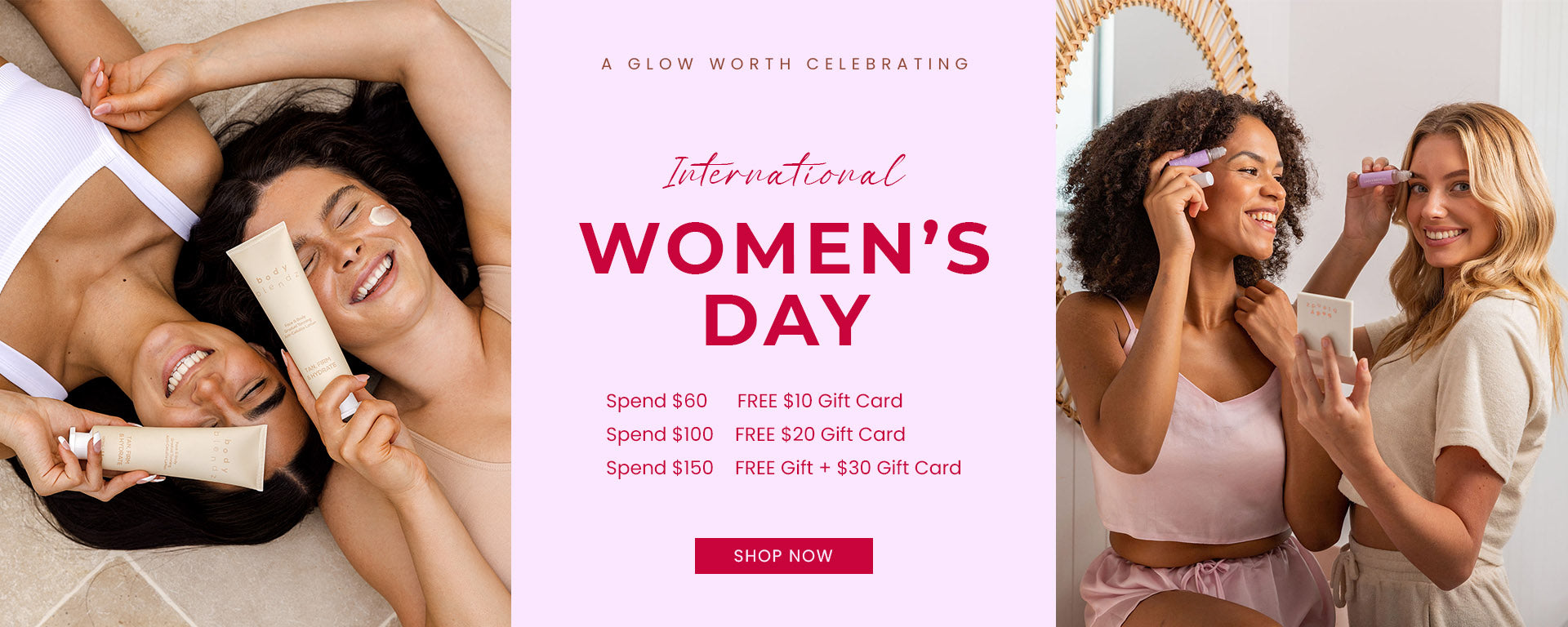
Task: Click the SHOP NOW button
Action: (x=783, y=556)
